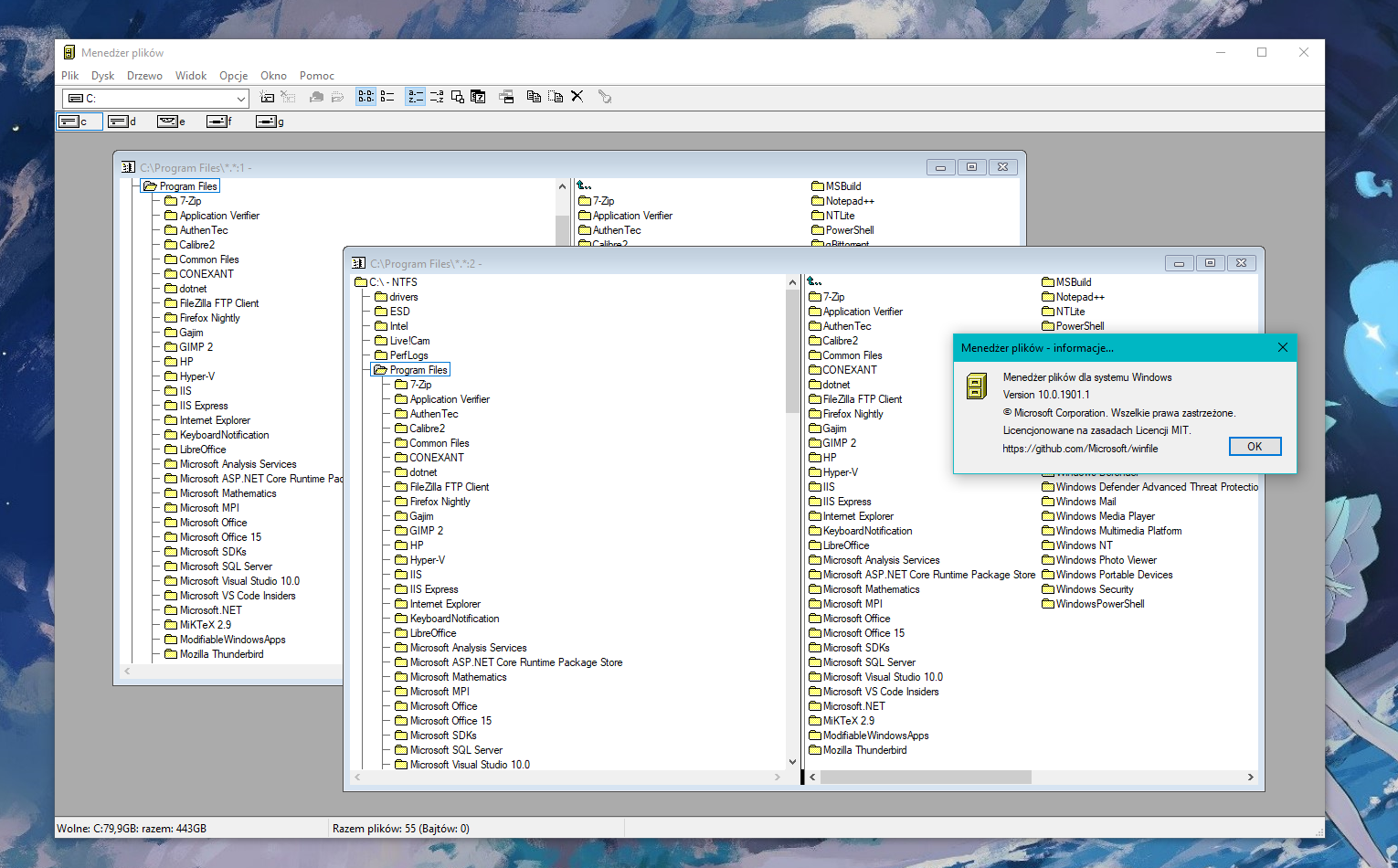
Task: Click the delete (X) toolbar icon
Action: pos(577,96)
